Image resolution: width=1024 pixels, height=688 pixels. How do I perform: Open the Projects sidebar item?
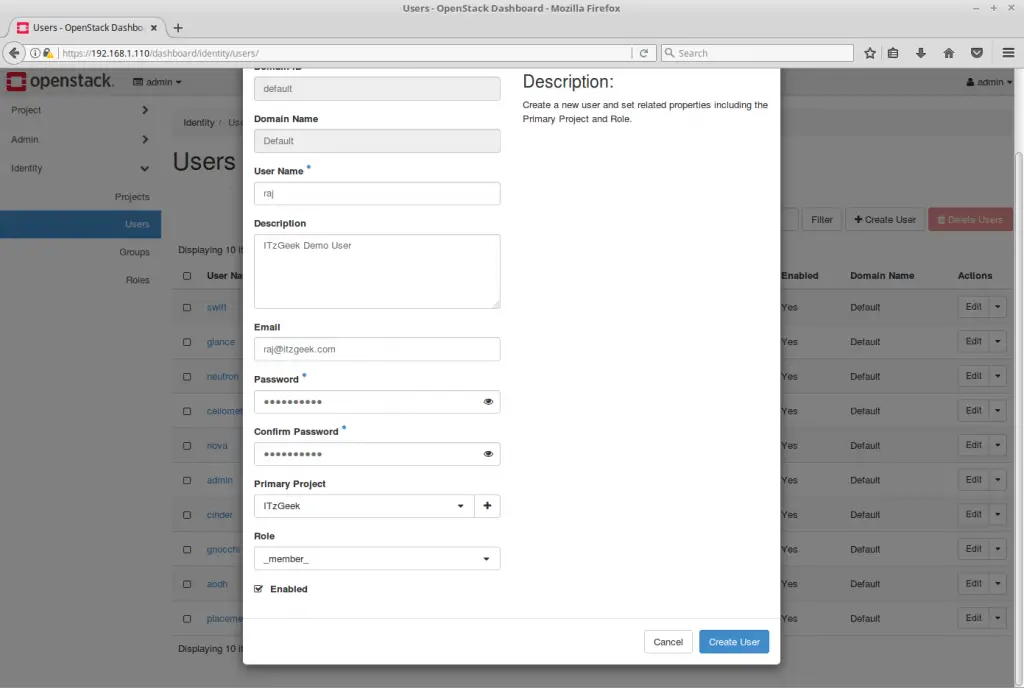click(132, 196)
